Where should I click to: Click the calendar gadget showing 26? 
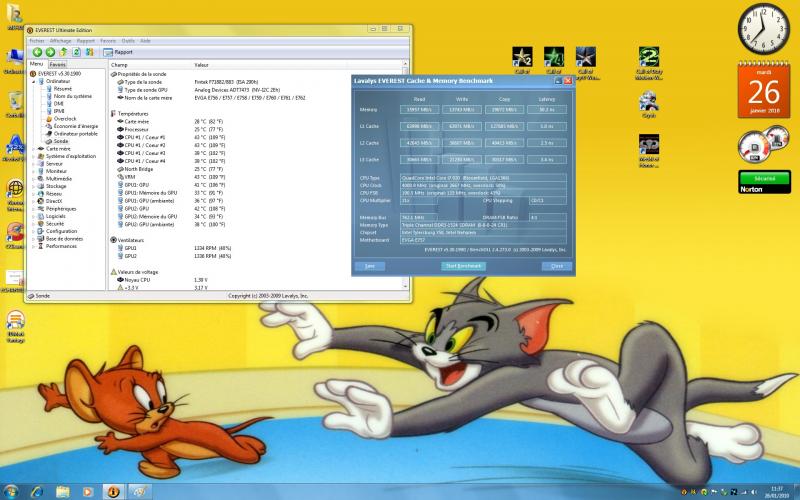pos(764,89)
